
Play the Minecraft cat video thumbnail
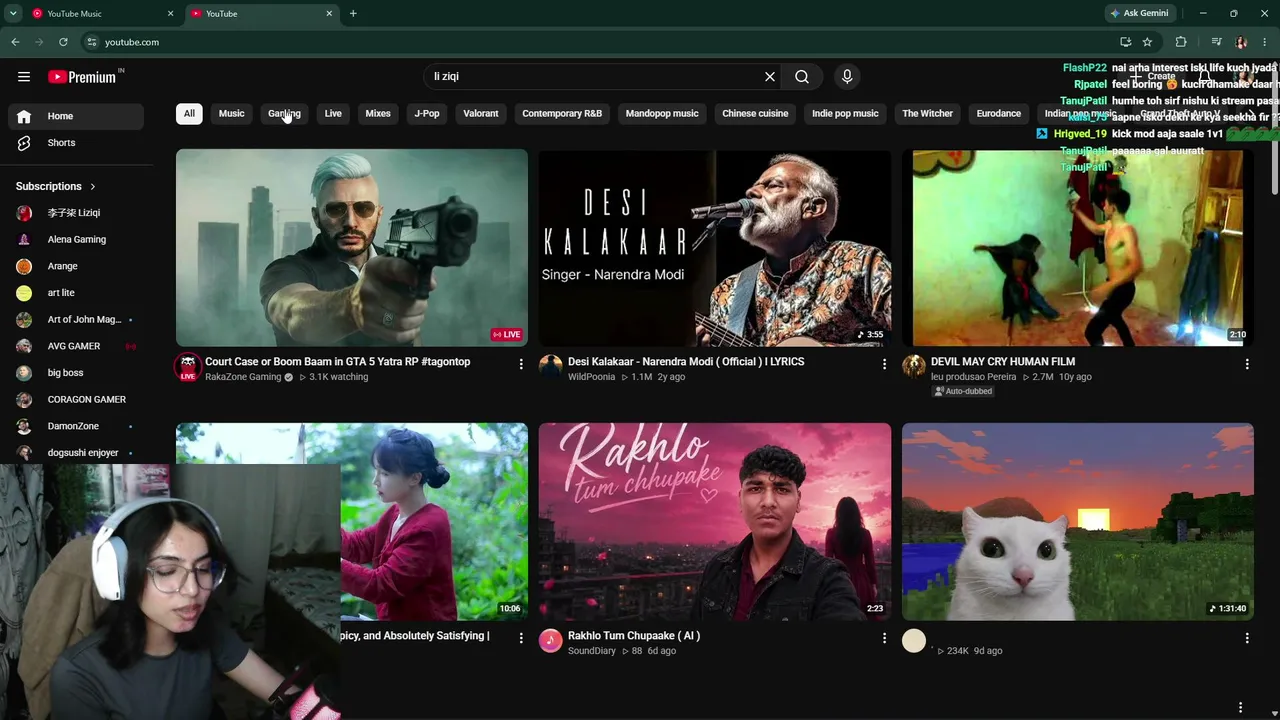click(x=1078, y=522)
